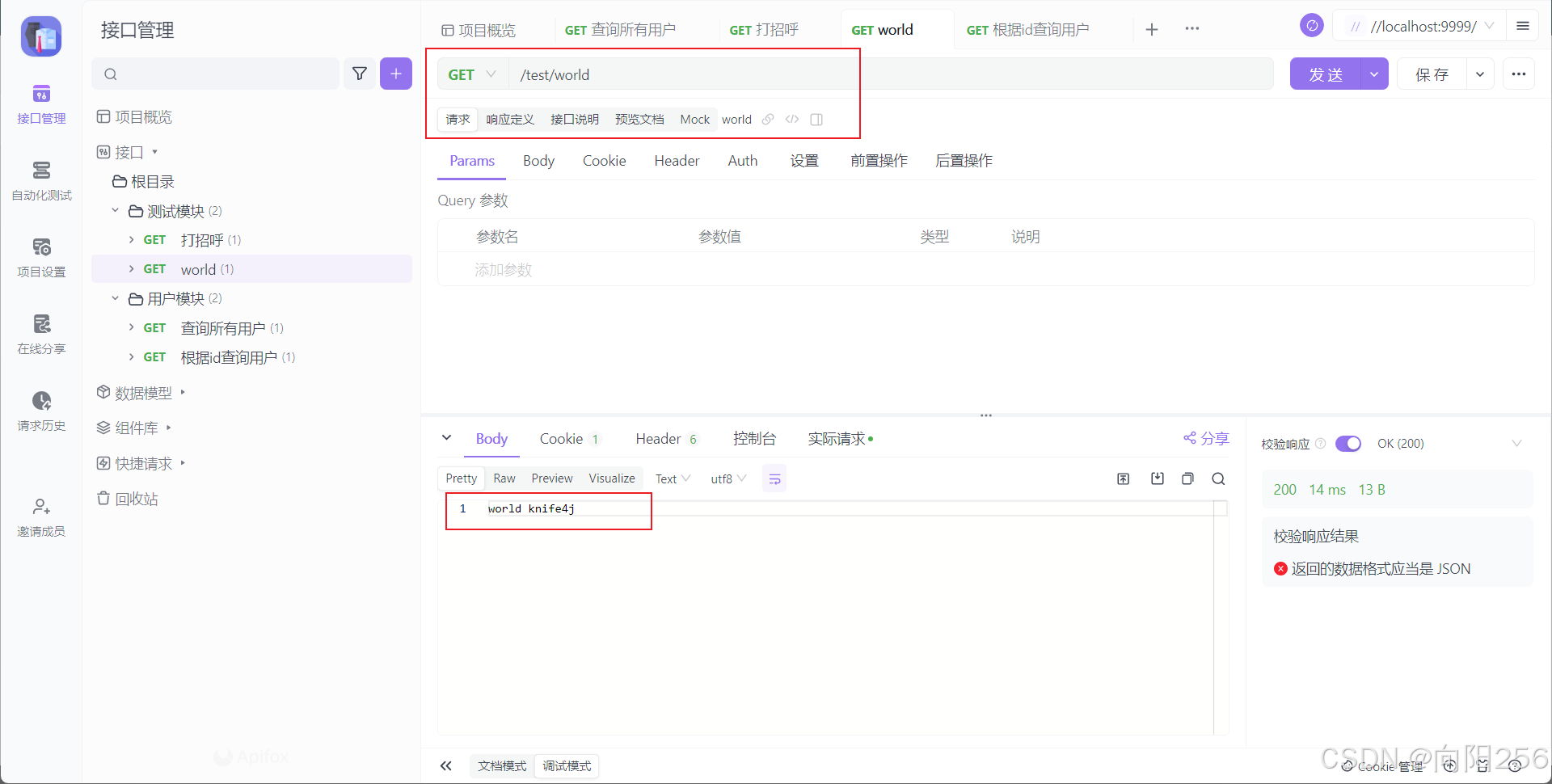Open utf8 encoding dropdown
Image resolution: width=1552 pixels, height=784 pixels.
728,479
